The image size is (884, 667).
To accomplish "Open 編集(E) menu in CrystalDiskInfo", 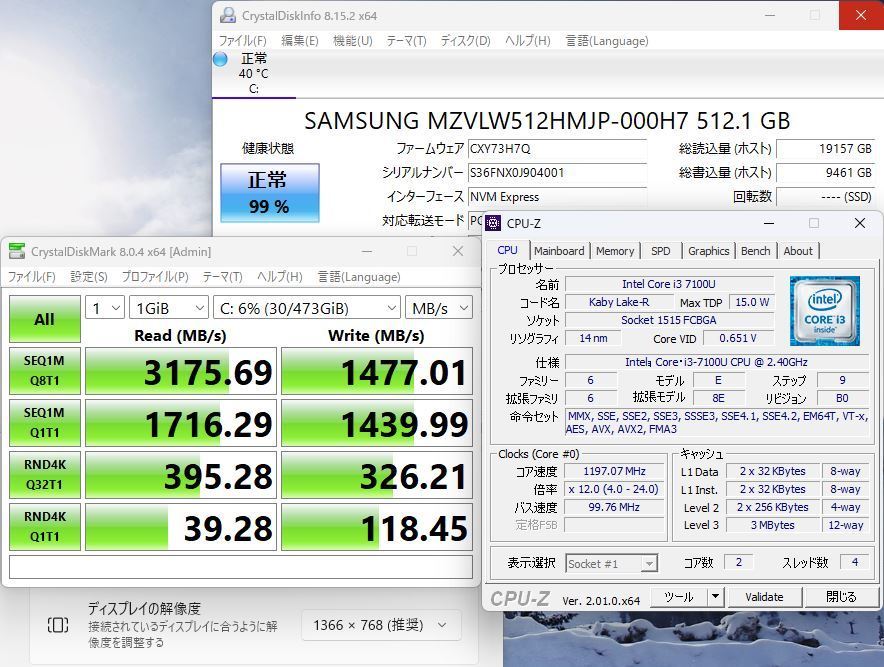I will tap(299, 41).
